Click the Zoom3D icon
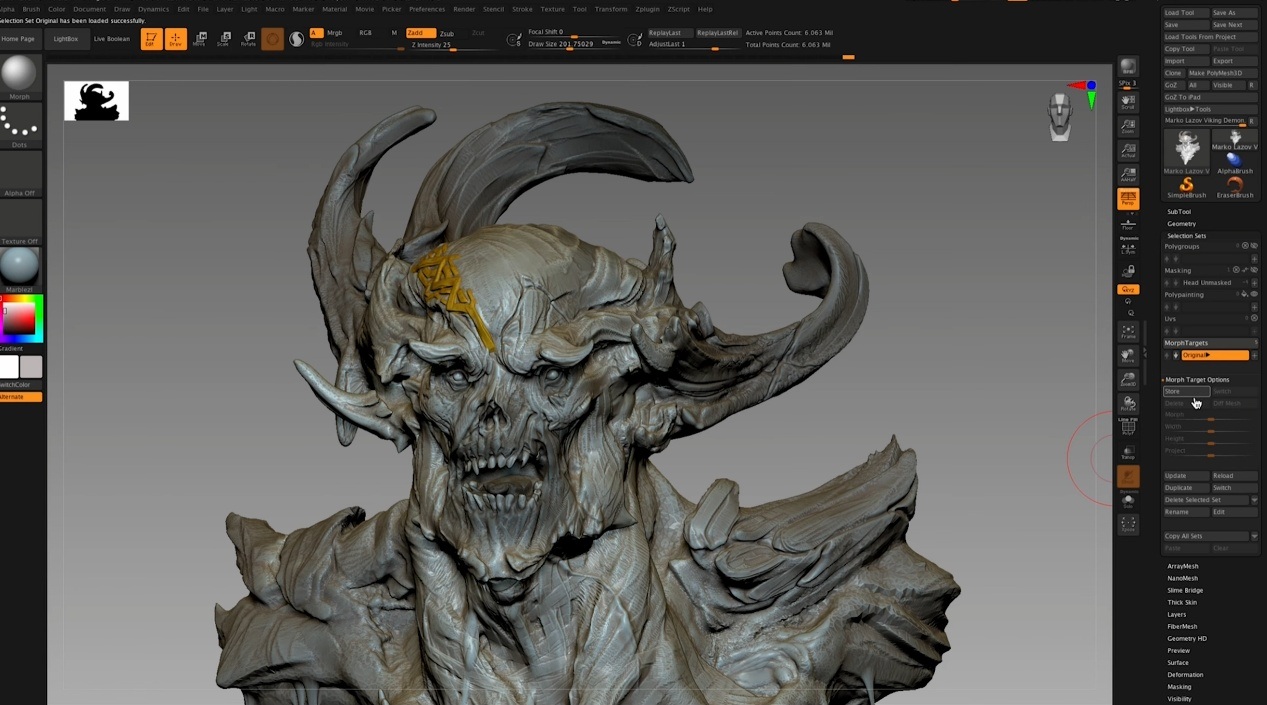Image resolution: width=1267 pixels, height=705 pixels. point(1128,379)
